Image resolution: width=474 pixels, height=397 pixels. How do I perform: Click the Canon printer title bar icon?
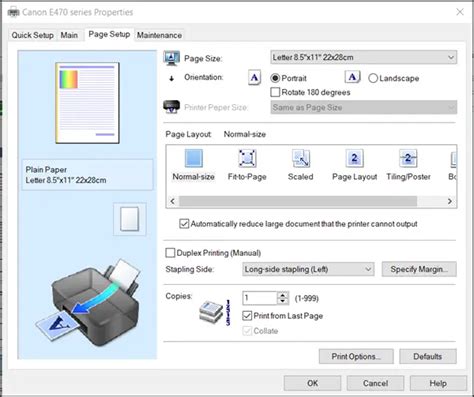(x=14, y=12)
